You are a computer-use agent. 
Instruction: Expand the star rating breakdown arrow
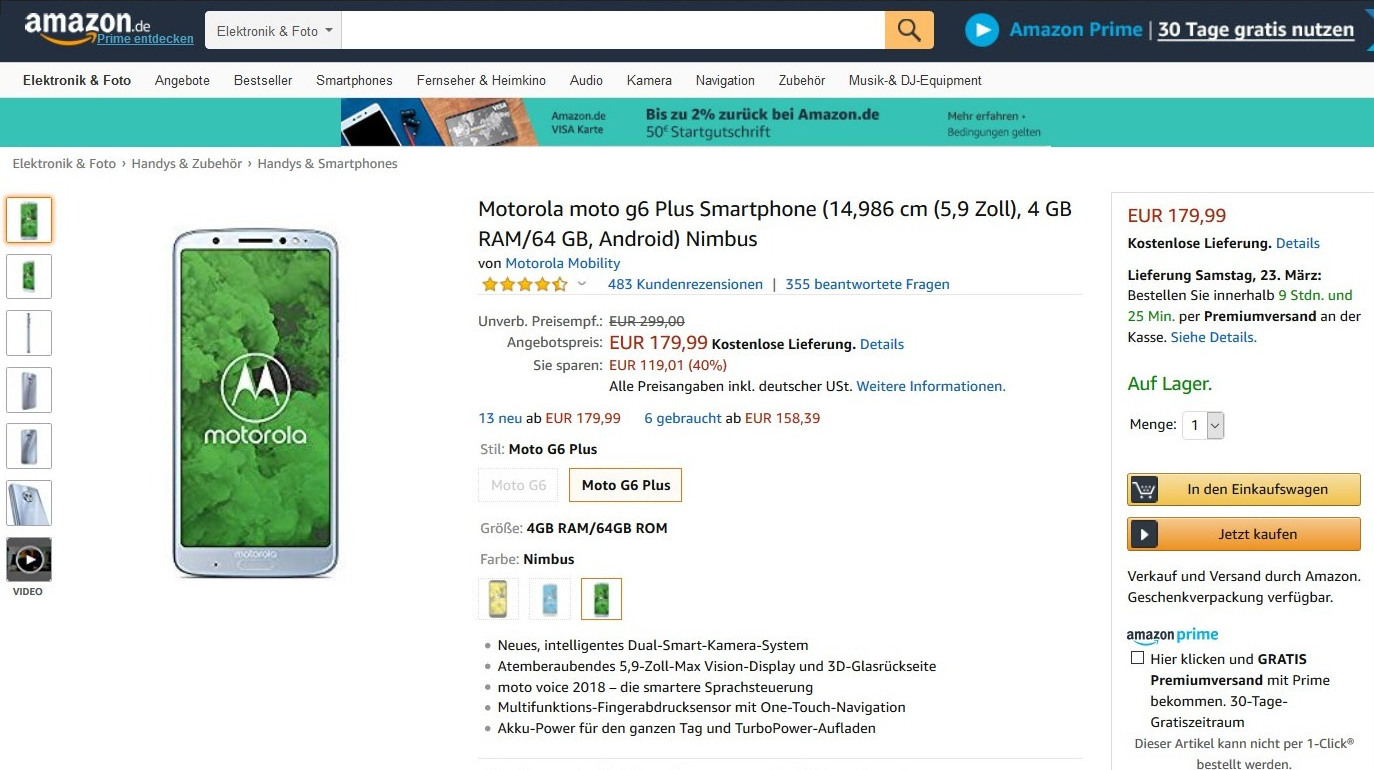pyautogui.click(x=582, y=284)
